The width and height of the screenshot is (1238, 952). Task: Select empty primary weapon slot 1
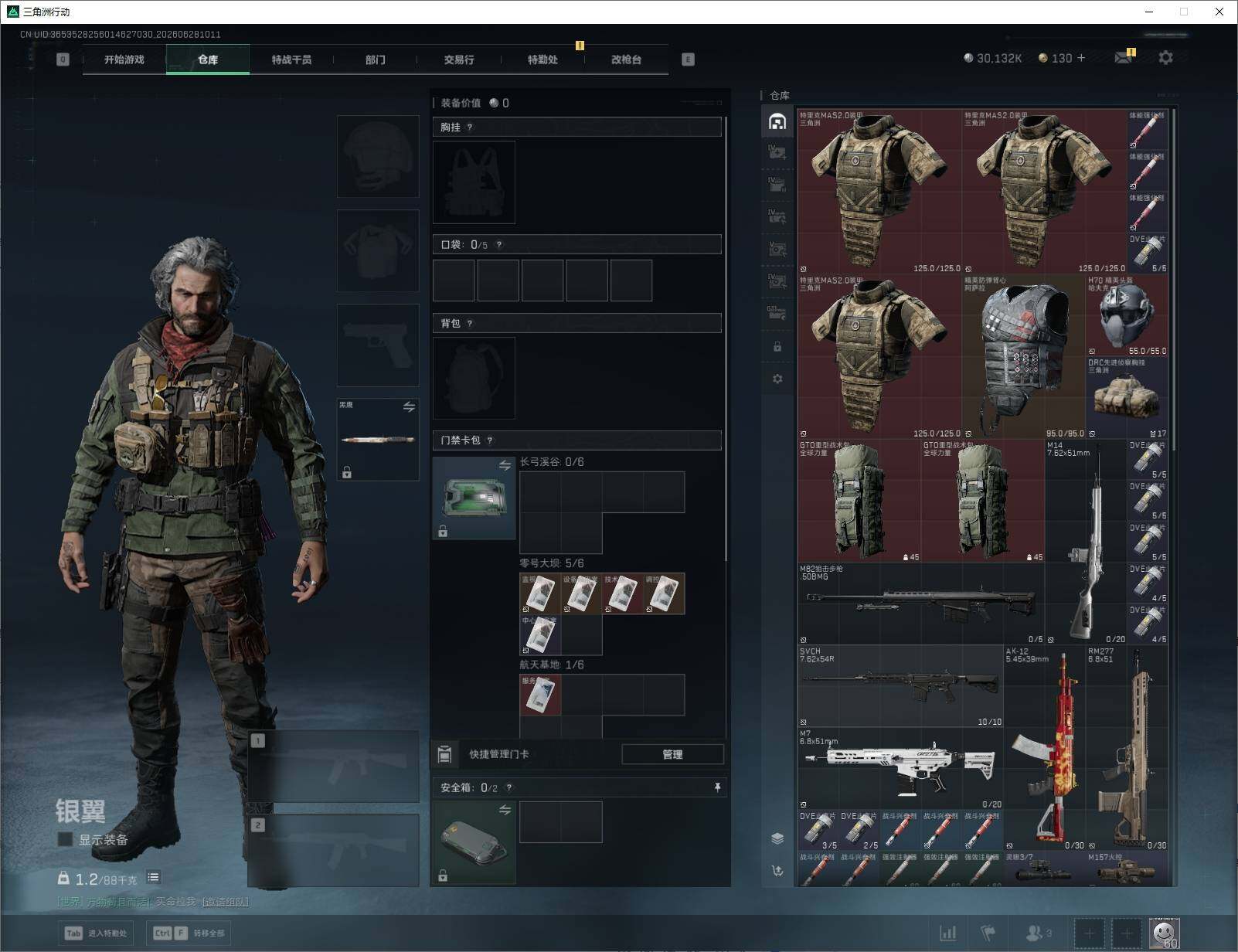pyautogui.click(x=333, y=766)
